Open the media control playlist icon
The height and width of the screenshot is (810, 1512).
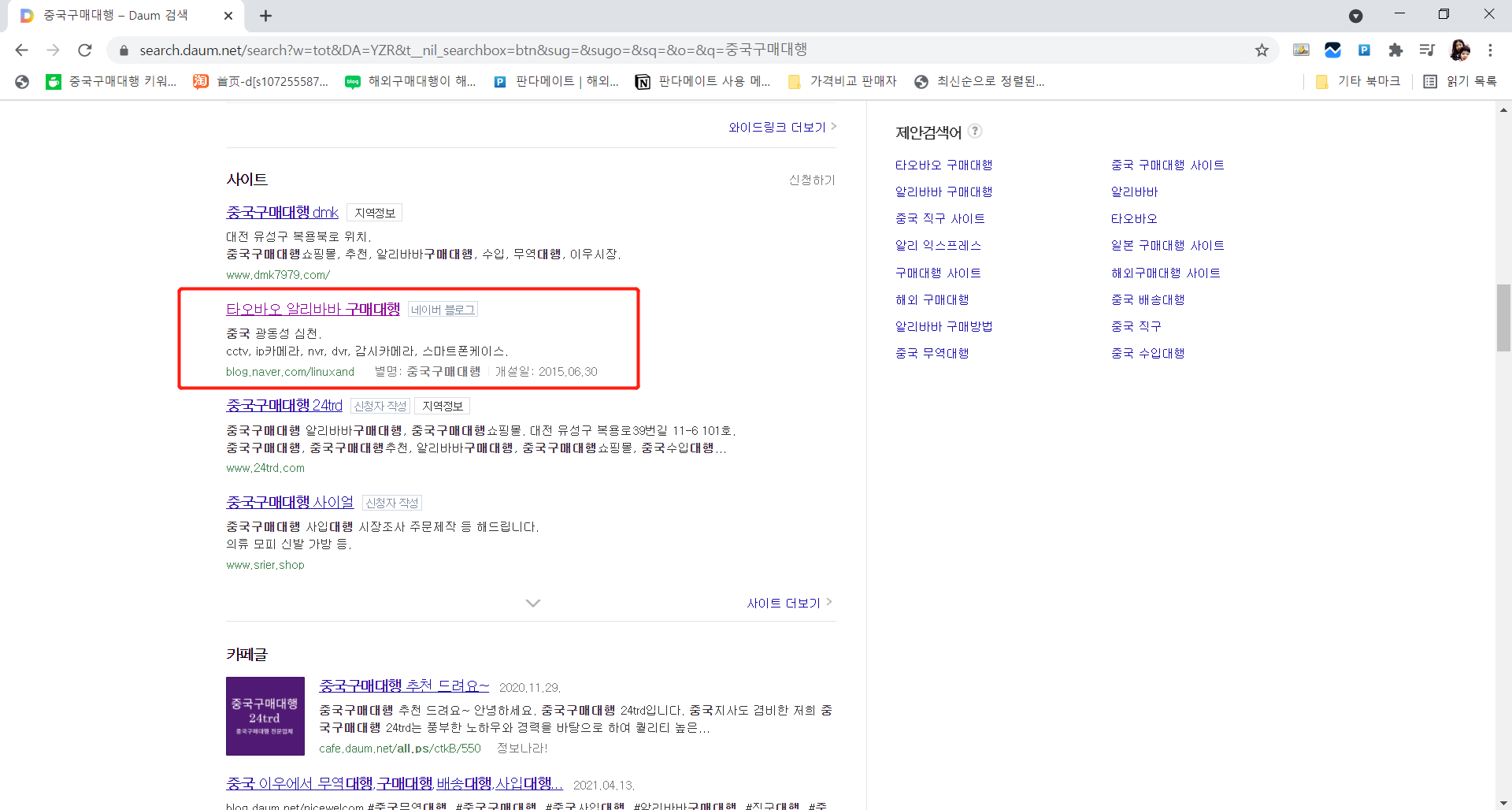point(1427,50)
